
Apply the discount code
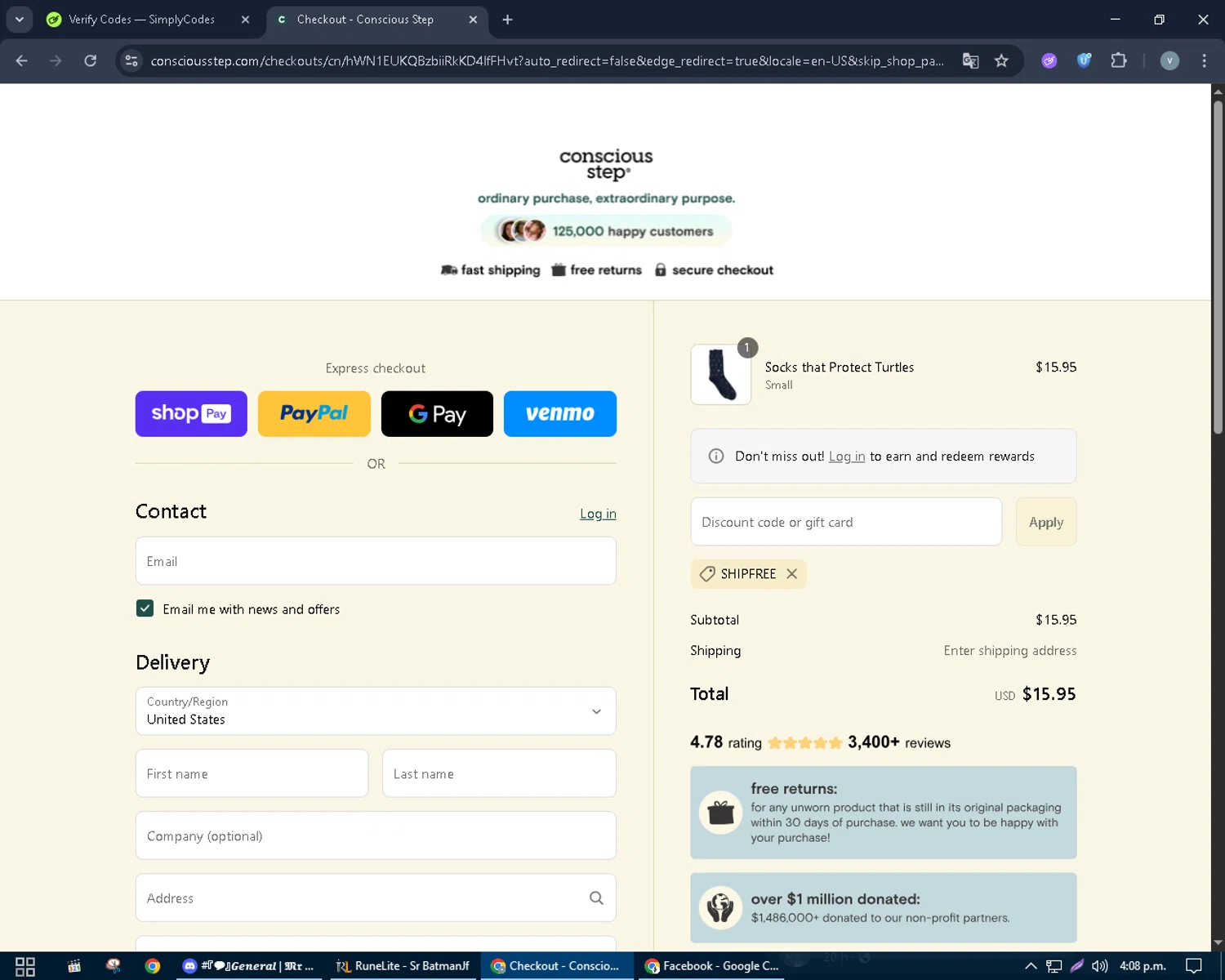pyautogui.click(x=1046, y=522)
